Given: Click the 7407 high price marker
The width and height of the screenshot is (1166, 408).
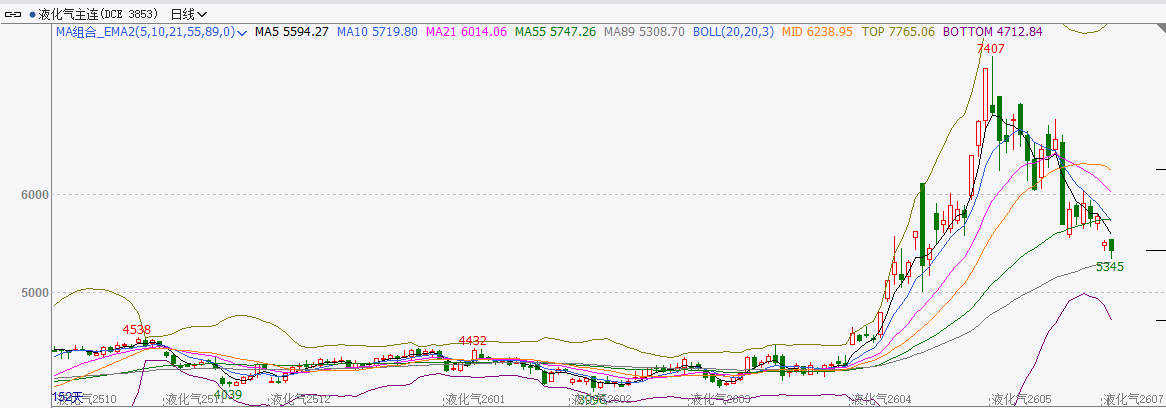Looking at the screenshot, I should (x=990, y=48).
